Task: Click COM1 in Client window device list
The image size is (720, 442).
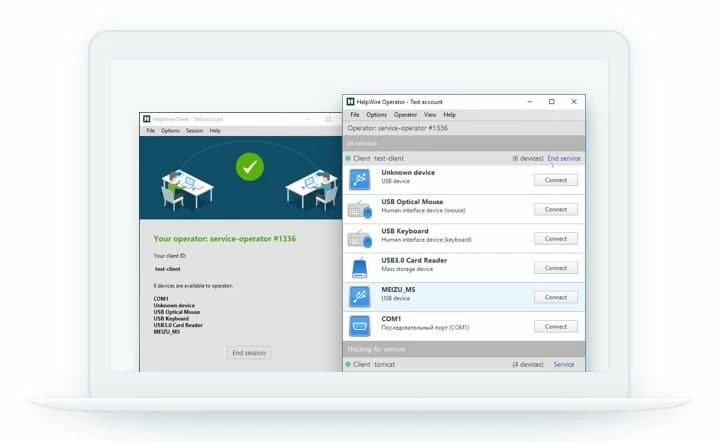Action: tap(161, 299)
